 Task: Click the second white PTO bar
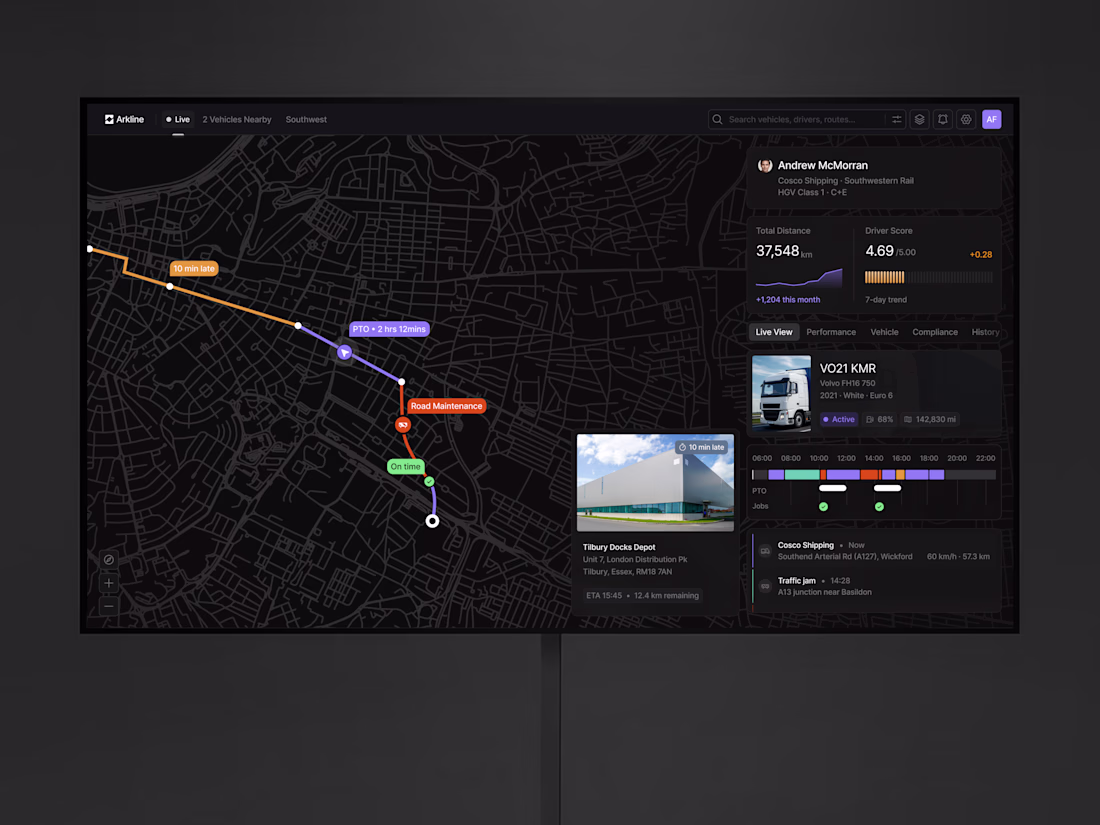(x=887, y=488)
